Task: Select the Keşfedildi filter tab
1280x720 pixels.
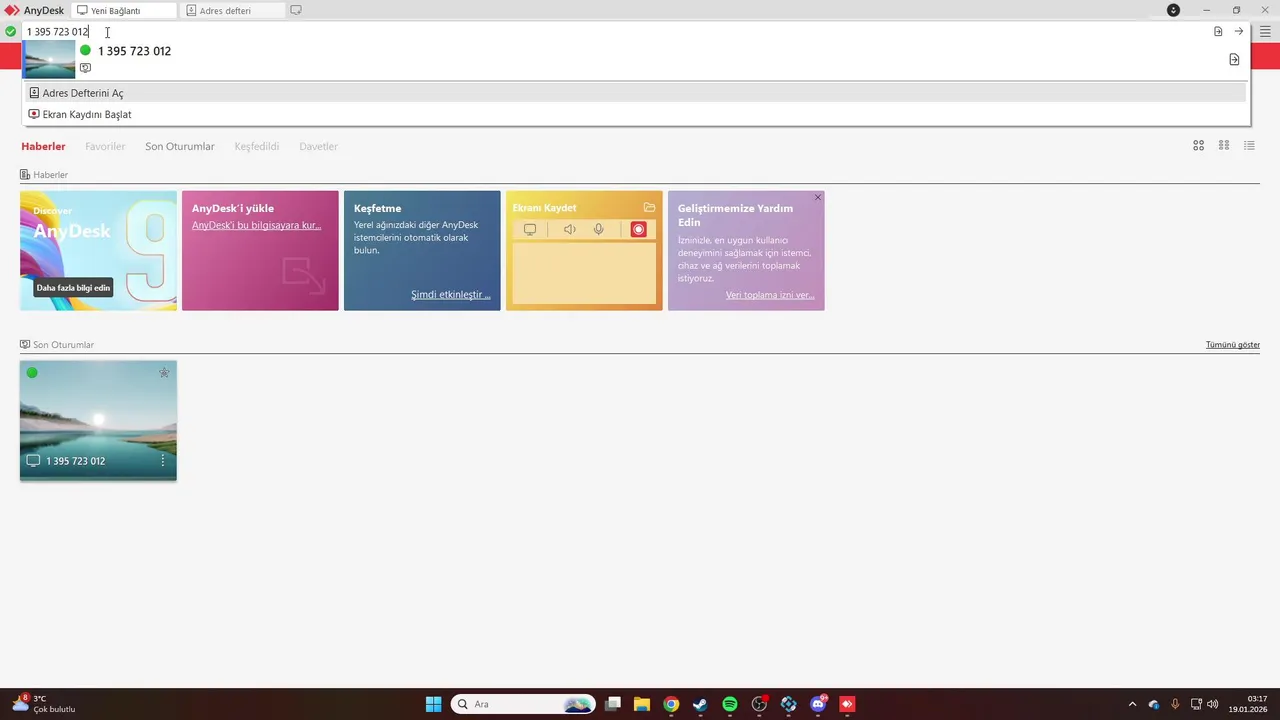Action: click(257, 146)
